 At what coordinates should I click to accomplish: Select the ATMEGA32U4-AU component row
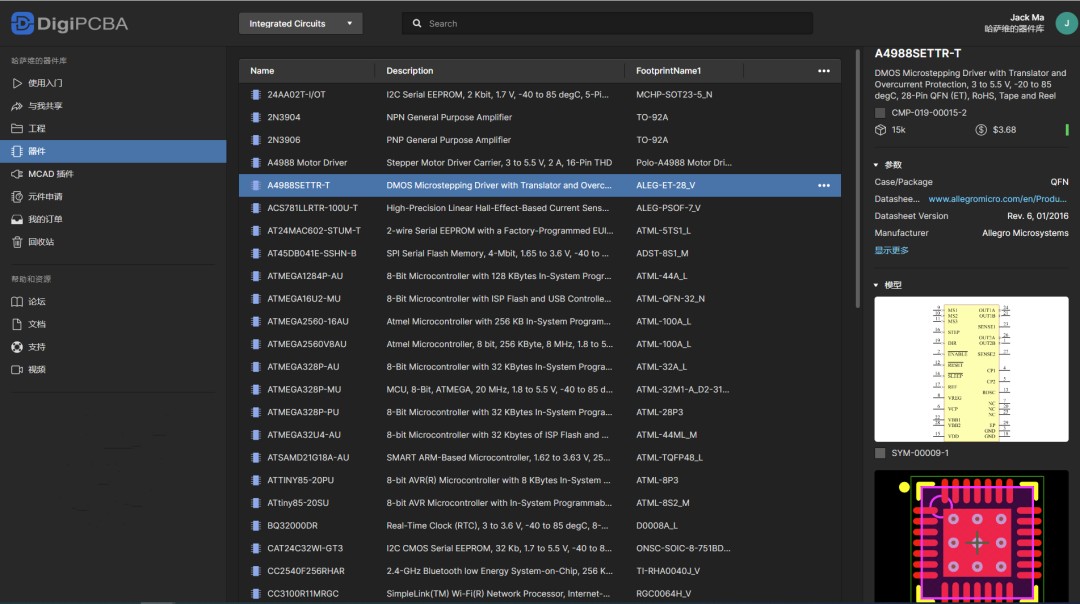tap(540, 435)
